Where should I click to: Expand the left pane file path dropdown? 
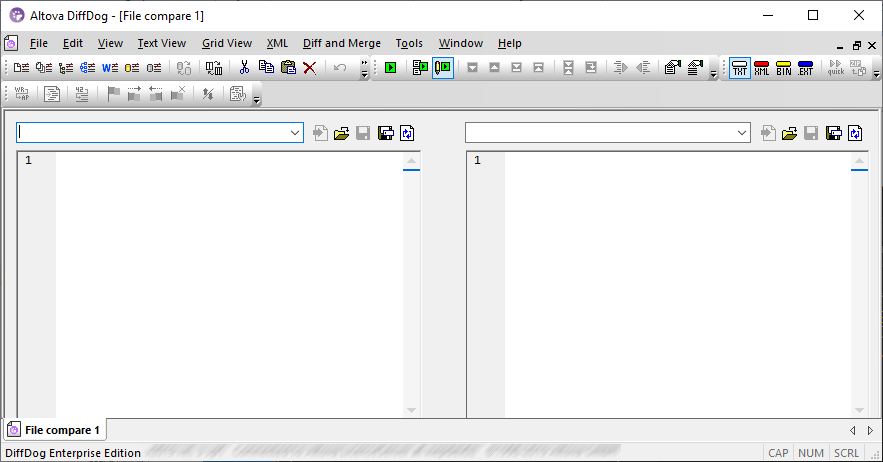coord(295,133)
